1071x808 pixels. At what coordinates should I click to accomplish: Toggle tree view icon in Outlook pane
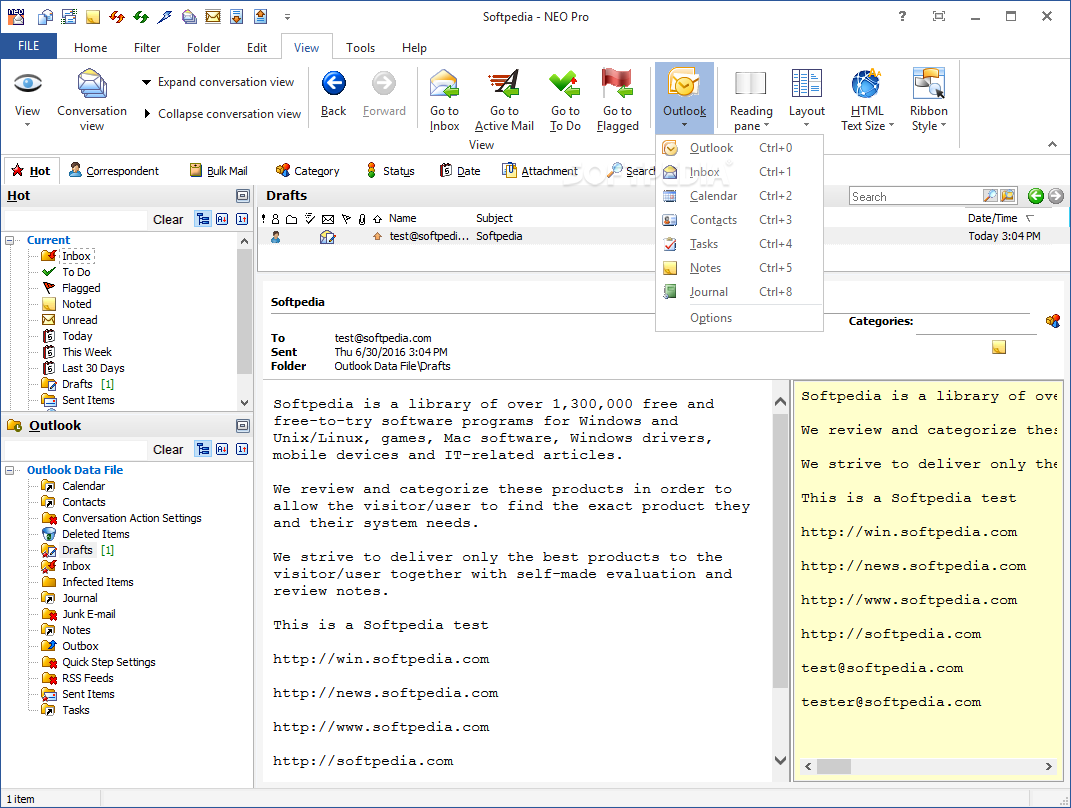[x=203, y=449]
